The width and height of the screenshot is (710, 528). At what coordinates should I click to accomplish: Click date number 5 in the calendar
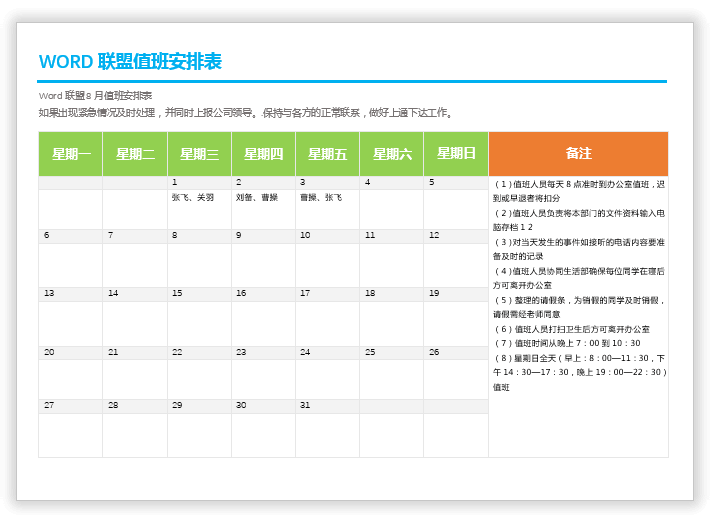point(432,182)
